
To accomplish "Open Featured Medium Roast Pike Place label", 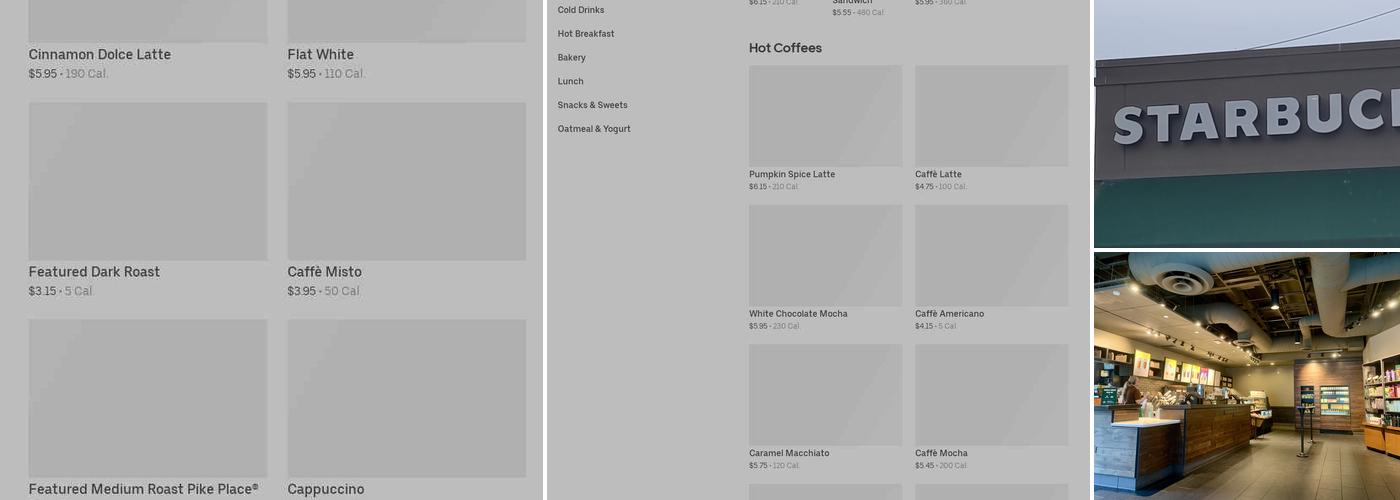I will [143, 489].
